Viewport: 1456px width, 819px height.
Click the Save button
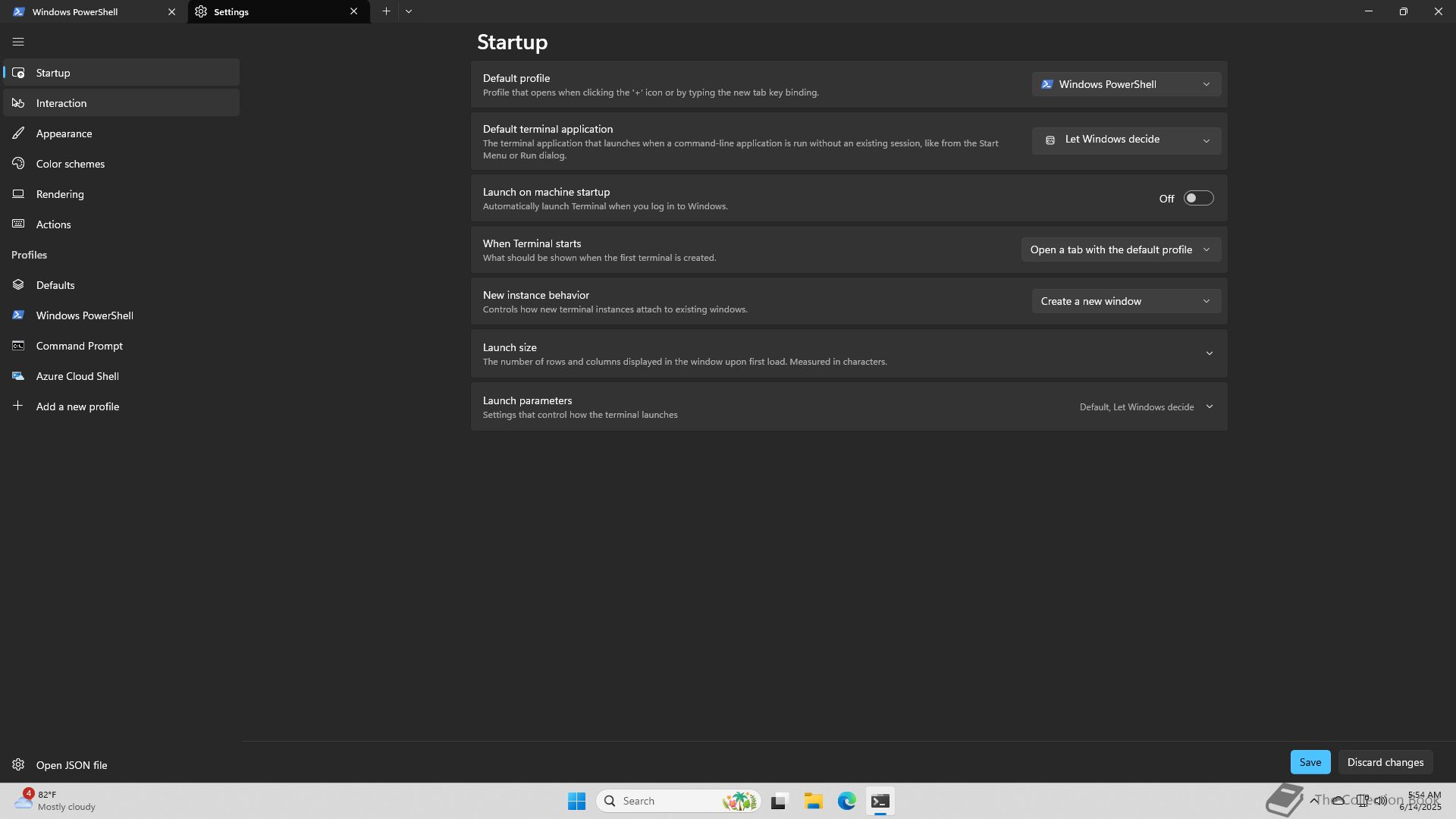coord(1310,762)
